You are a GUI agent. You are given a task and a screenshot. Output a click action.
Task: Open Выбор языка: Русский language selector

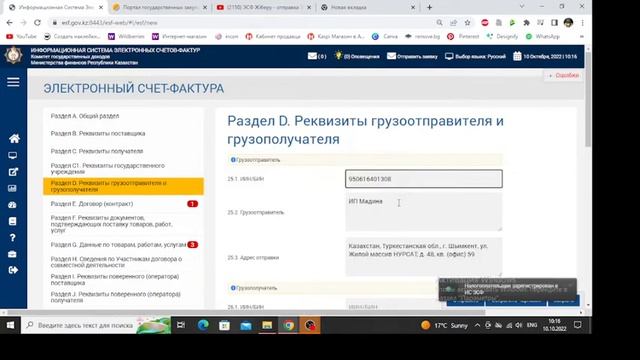(476, 56)
